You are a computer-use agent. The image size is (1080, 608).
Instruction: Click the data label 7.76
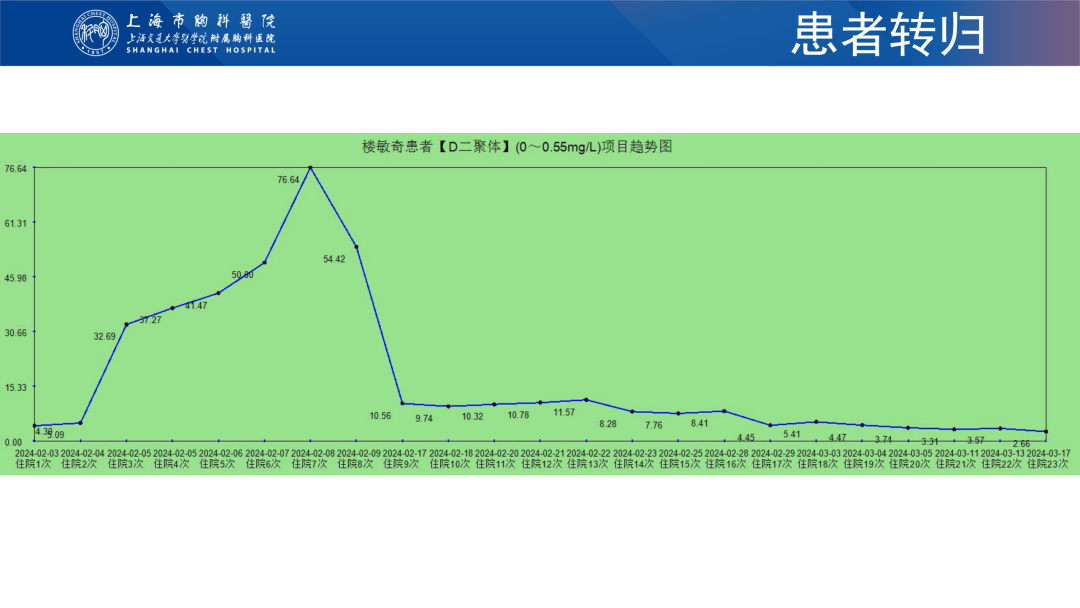(x=654, y=426)
